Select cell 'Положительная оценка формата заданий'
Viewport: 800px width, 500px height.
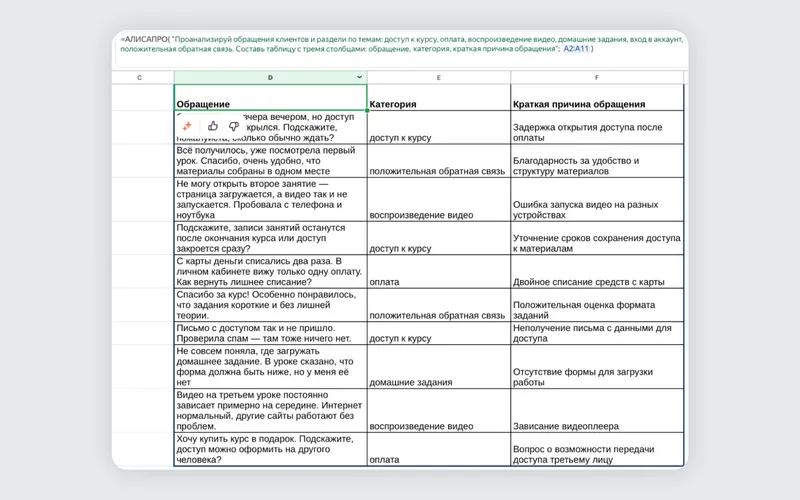(x=597, y=305)
